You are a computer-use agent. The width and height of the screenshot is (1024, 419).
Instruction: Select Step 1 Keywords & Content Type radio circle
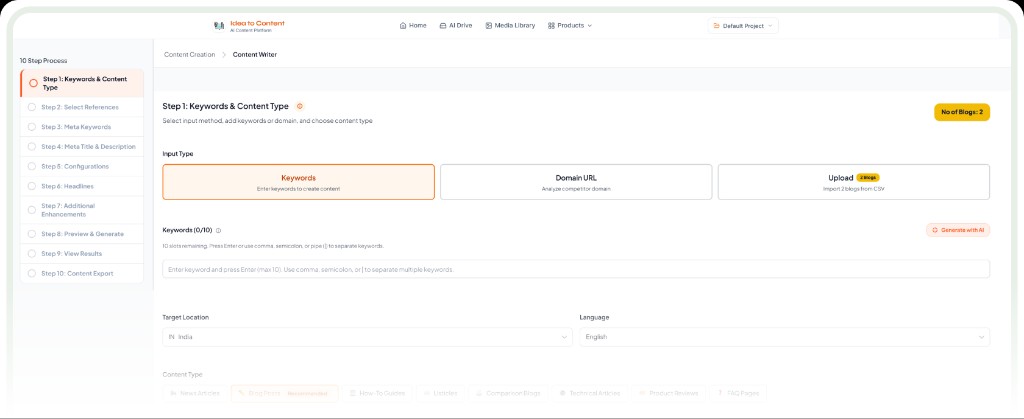pos(33,83)
